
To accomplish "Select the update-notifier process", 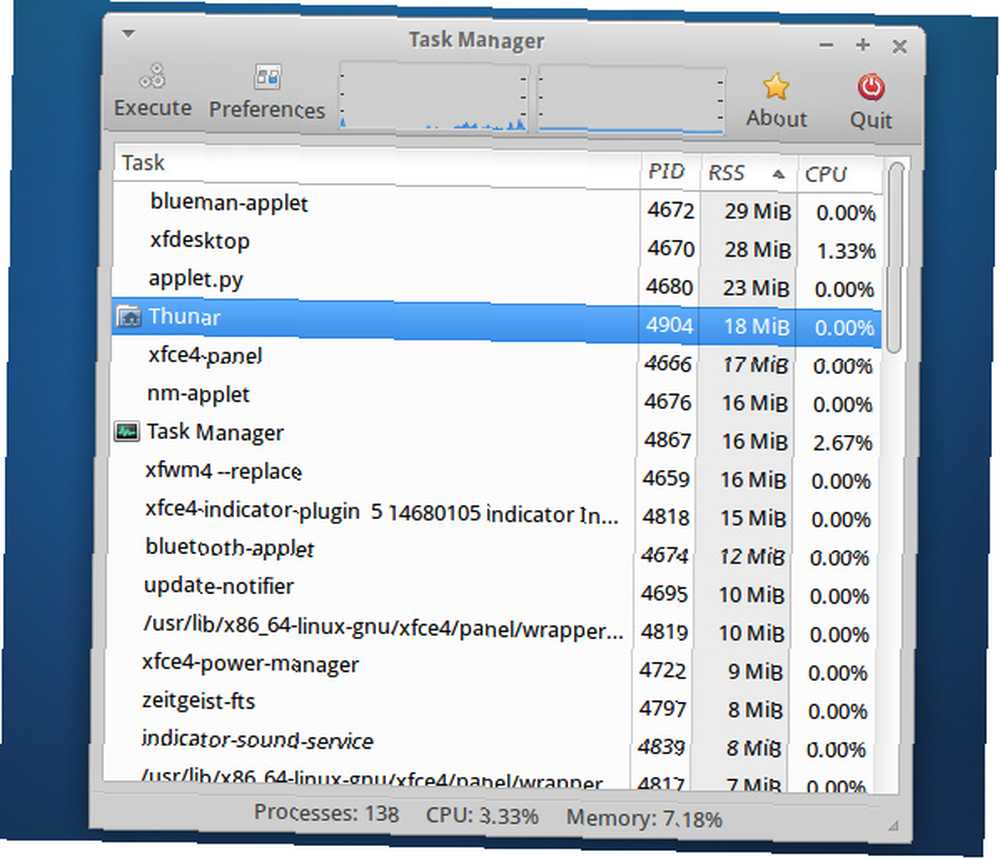I will point(219,585).
